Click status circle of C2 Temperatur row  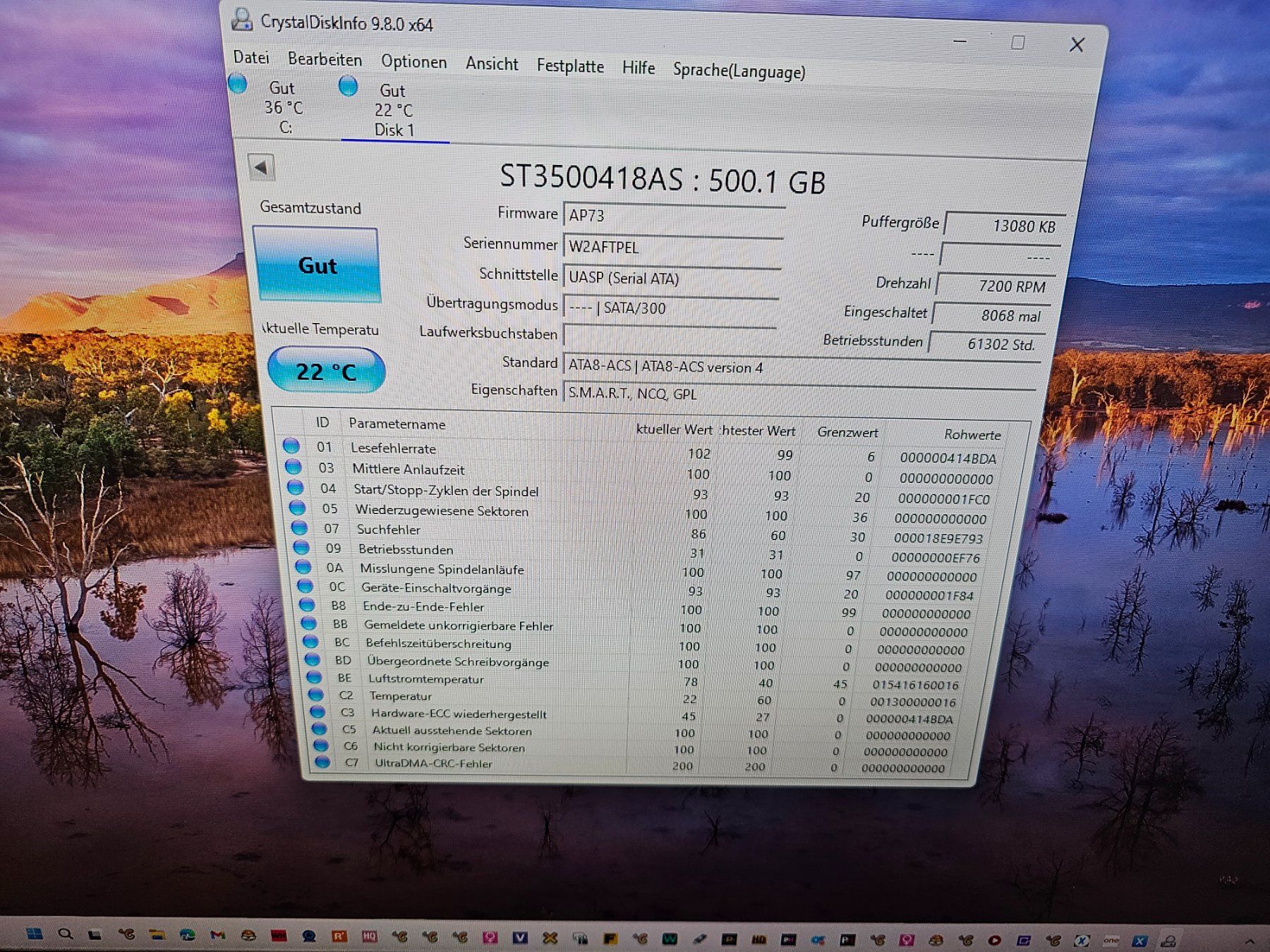(x=315, y=695)
